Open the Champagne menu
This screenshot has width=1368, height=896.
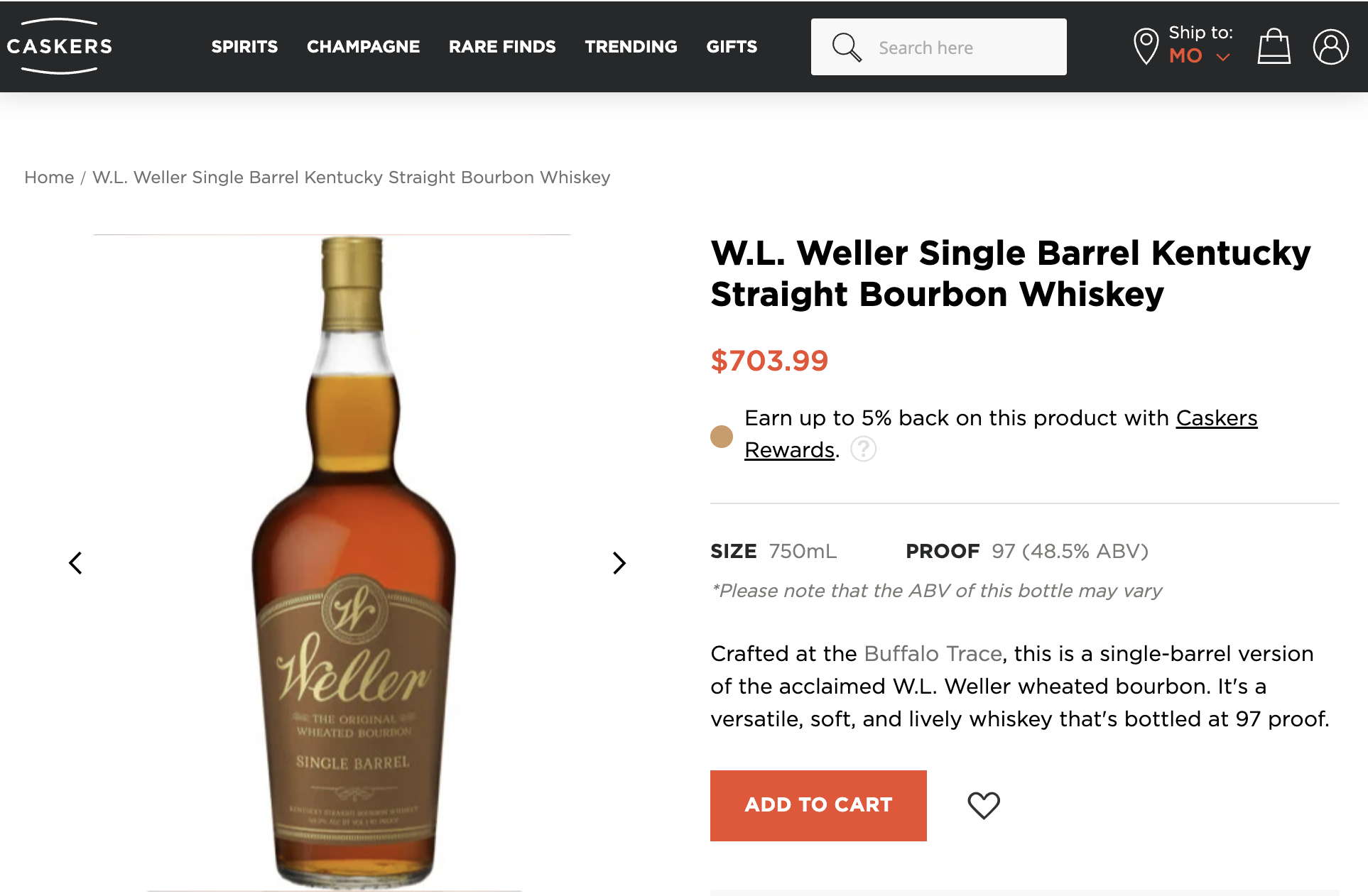[x=363, y=47]
